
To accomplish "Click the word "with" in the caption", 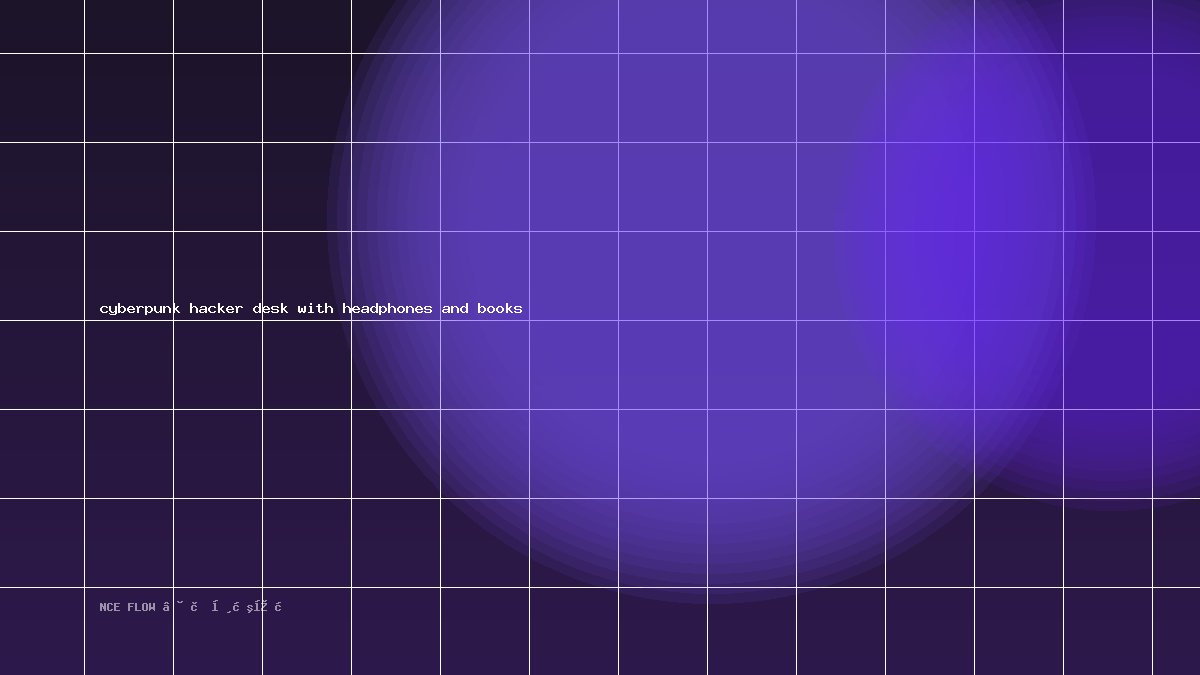I will 315,308.
